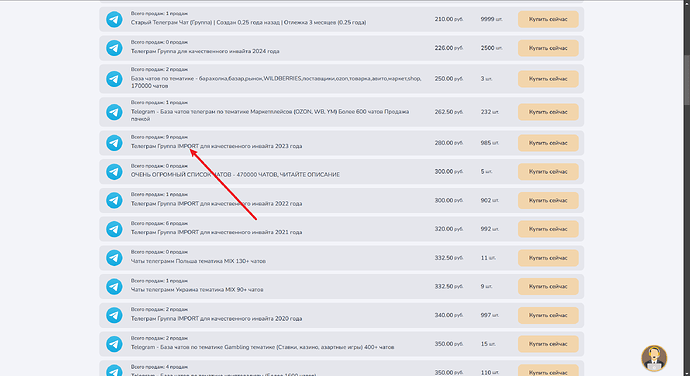Click Telegram icon of IMPORT 2020 года row
The height and width of the screenshot is (376, 690).
point(114,315)
